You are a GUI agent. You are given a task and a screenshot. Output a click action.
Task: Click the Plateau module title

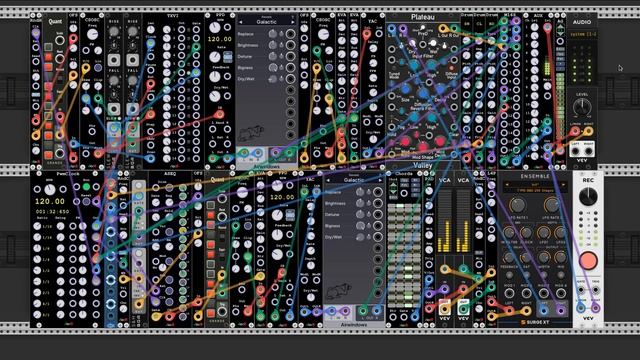pyautogui.click(x=422, y=17)
